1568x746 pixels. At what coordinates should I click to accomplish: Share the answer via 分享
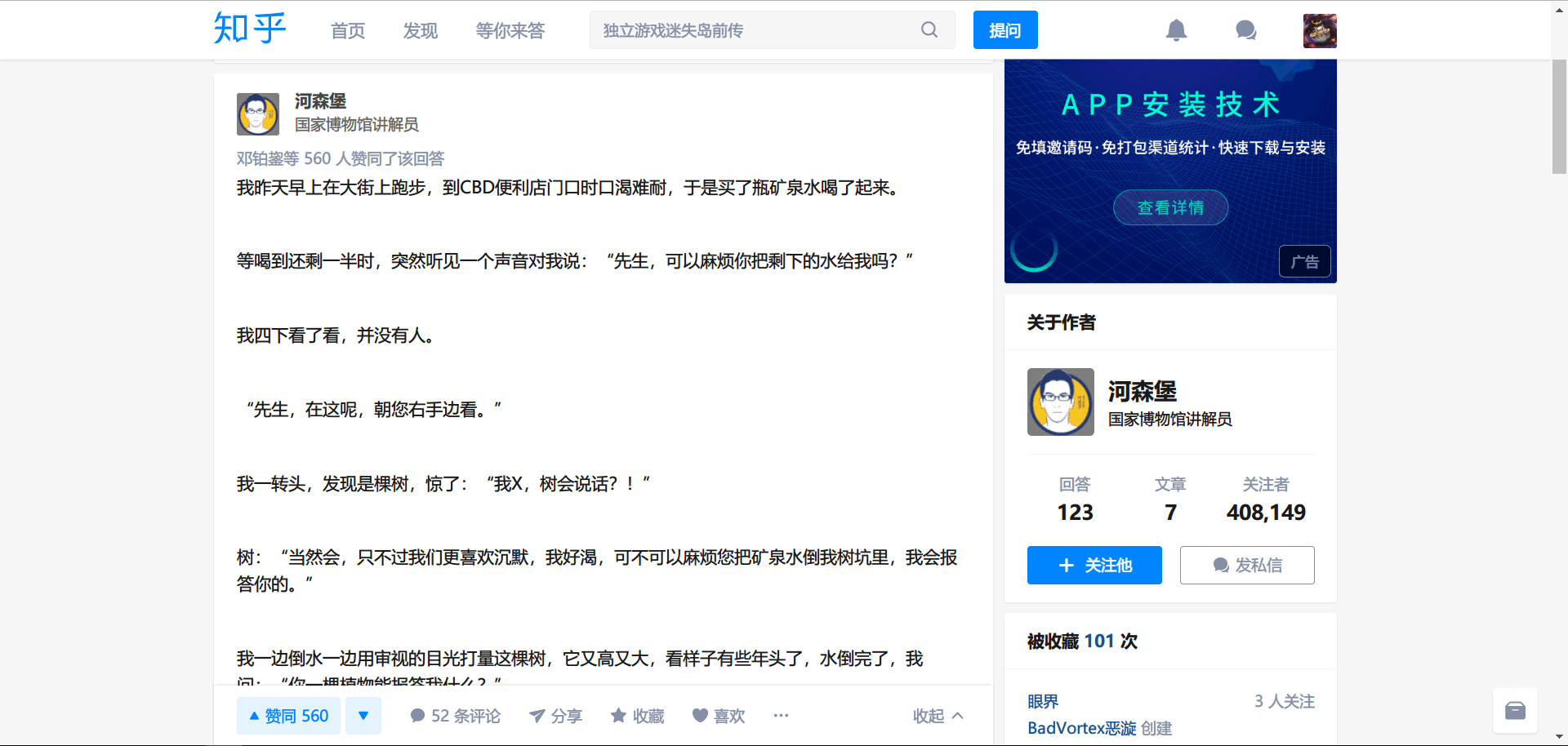click(555, 716)
